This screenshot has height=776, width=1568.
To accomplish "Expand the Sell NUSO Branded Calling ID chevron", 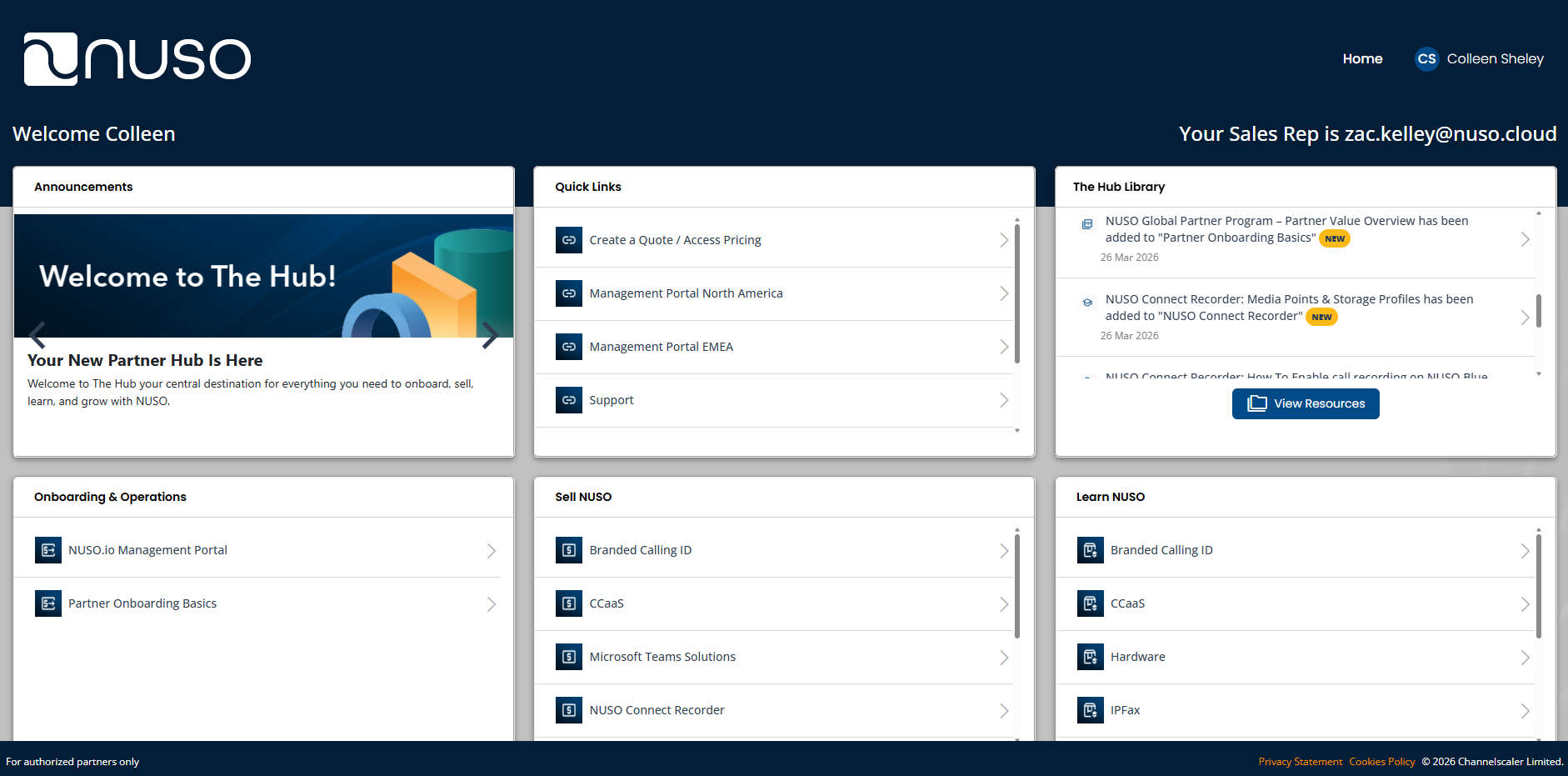I will tap(1004, 551).
